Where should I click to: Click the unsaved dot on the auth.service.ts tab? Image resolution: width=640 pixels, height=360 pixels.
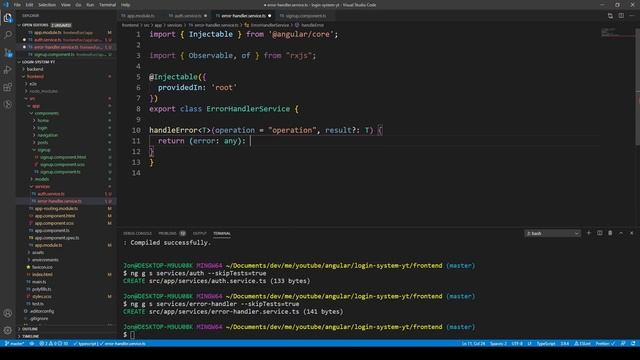coord(205,16)
